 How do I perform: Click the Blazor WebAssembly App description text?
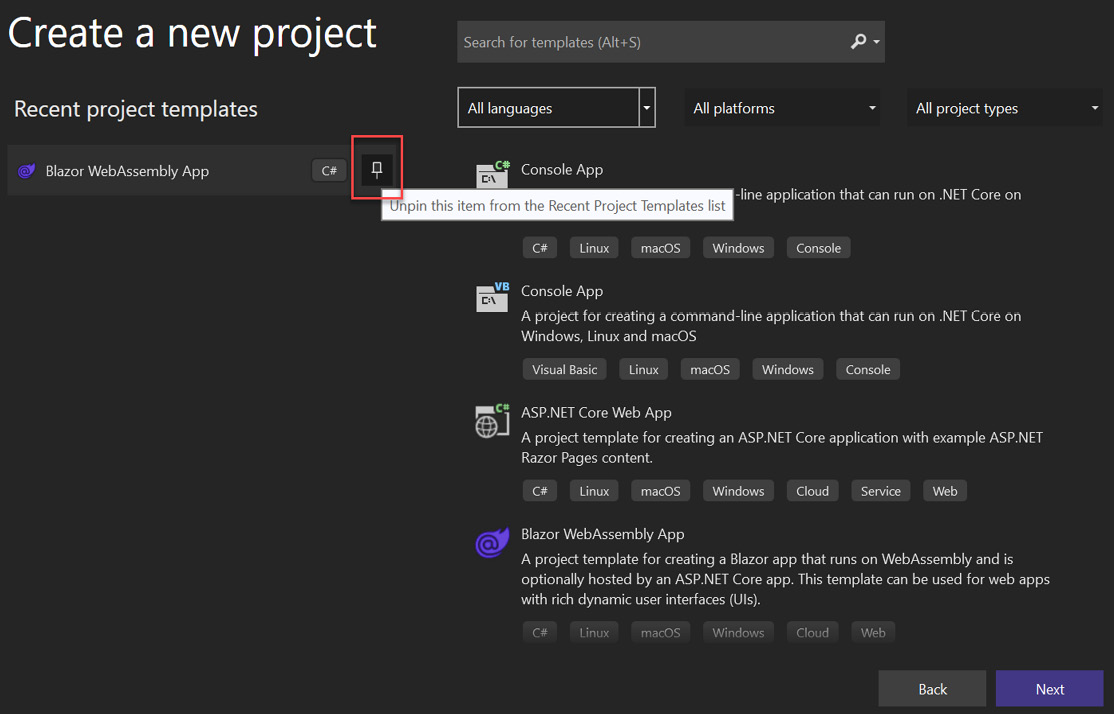click(x=785, y=579)
